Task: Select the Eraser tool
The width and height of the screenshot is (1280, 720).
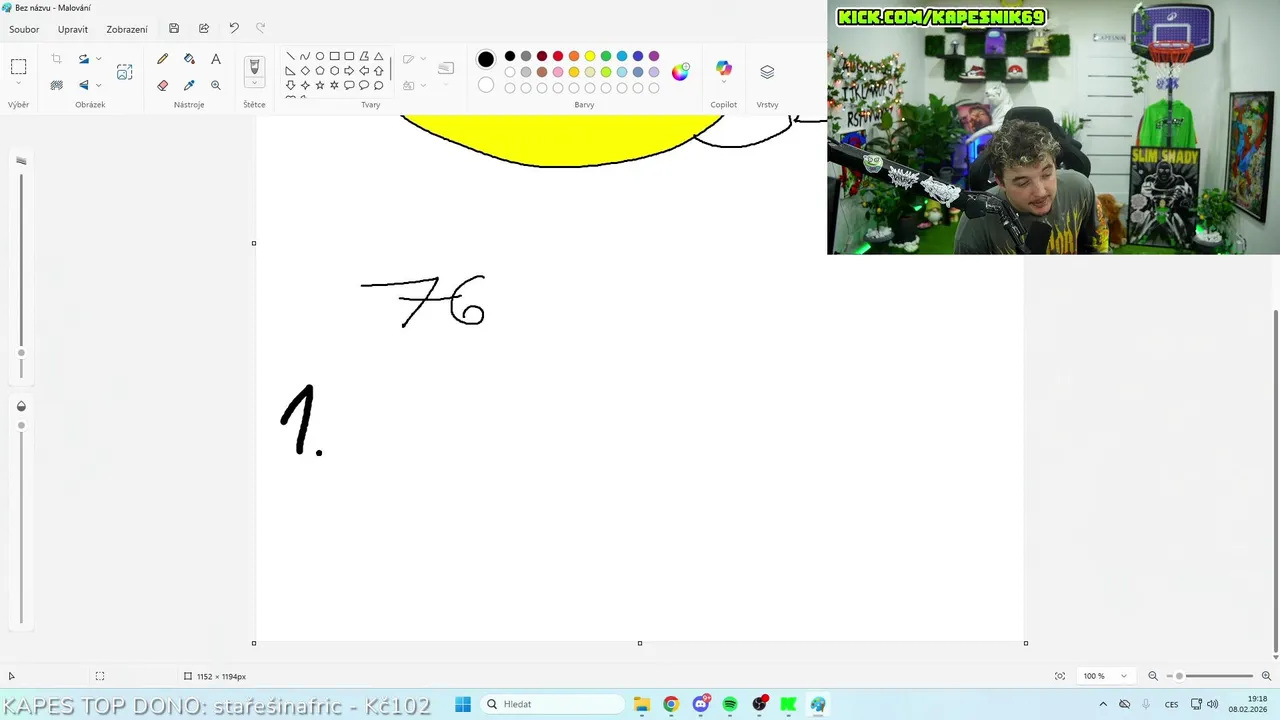Action: (163, 85)
